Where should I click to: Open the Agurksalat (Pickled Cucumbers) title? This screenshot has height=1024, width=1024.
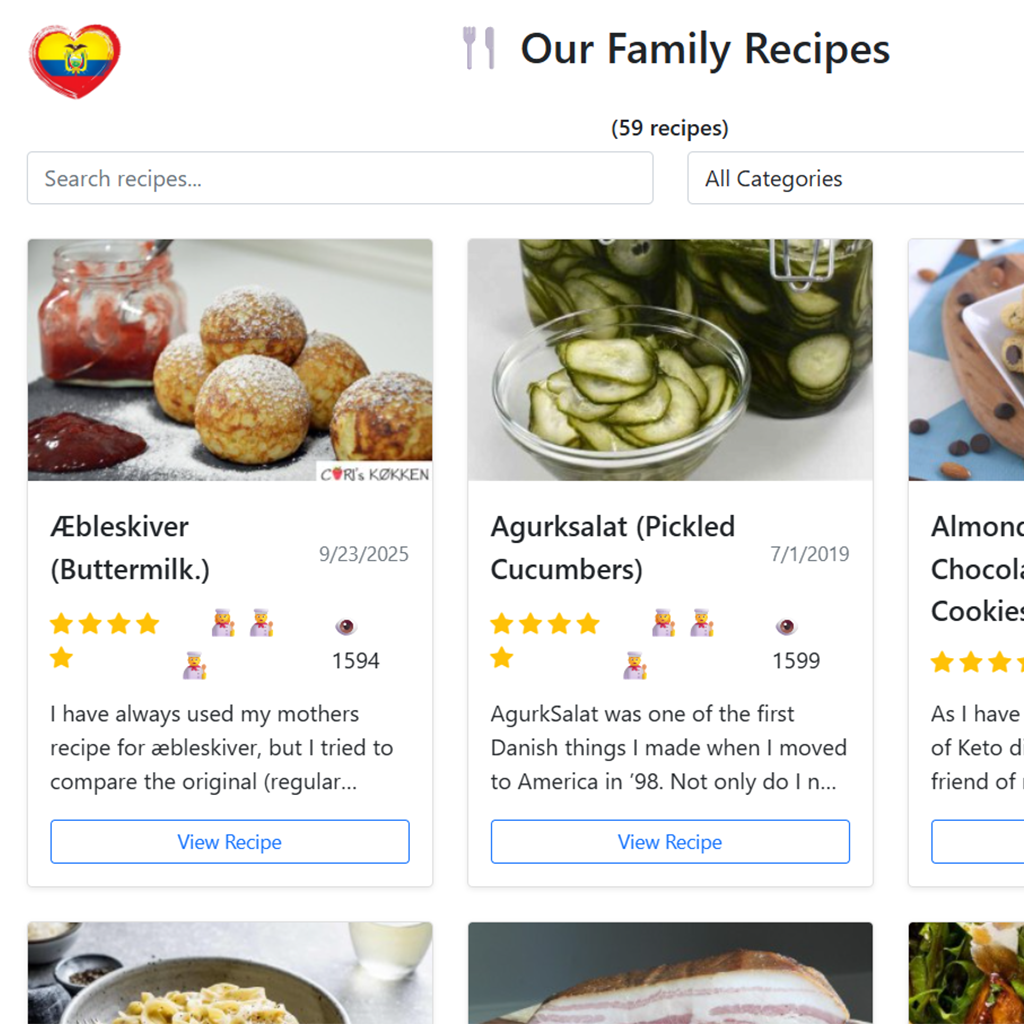click(612, 547)
